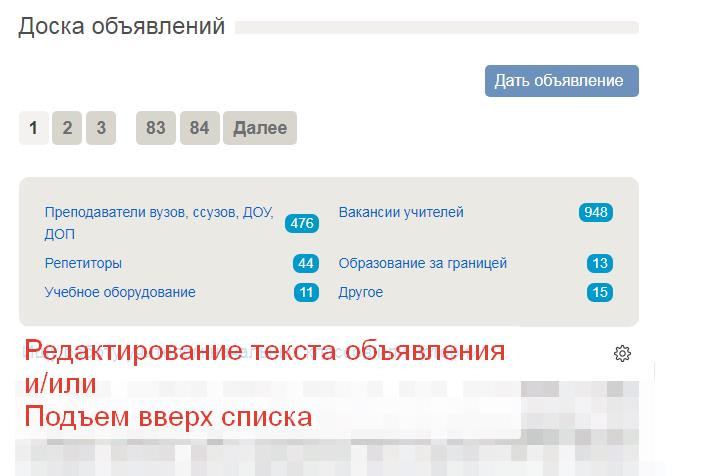Screen dimensions: 714x476
Task: Go to page 1 of listings
Action: 34,128
